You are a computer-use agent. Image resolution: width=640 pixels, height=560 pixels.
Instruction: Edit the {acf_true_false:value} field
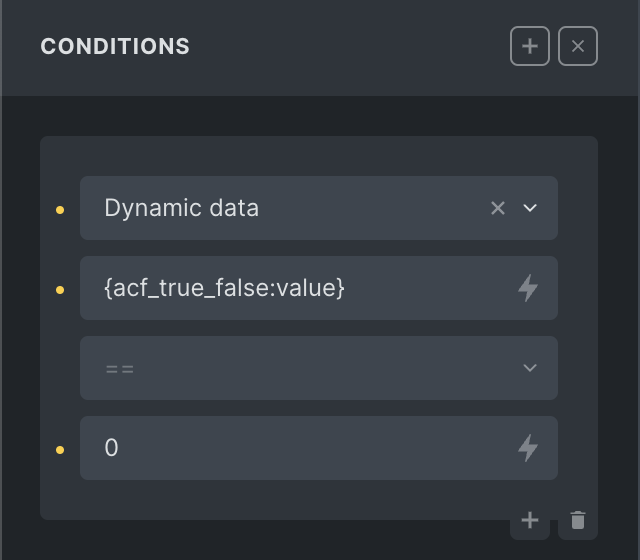click(x=300, y=288)
